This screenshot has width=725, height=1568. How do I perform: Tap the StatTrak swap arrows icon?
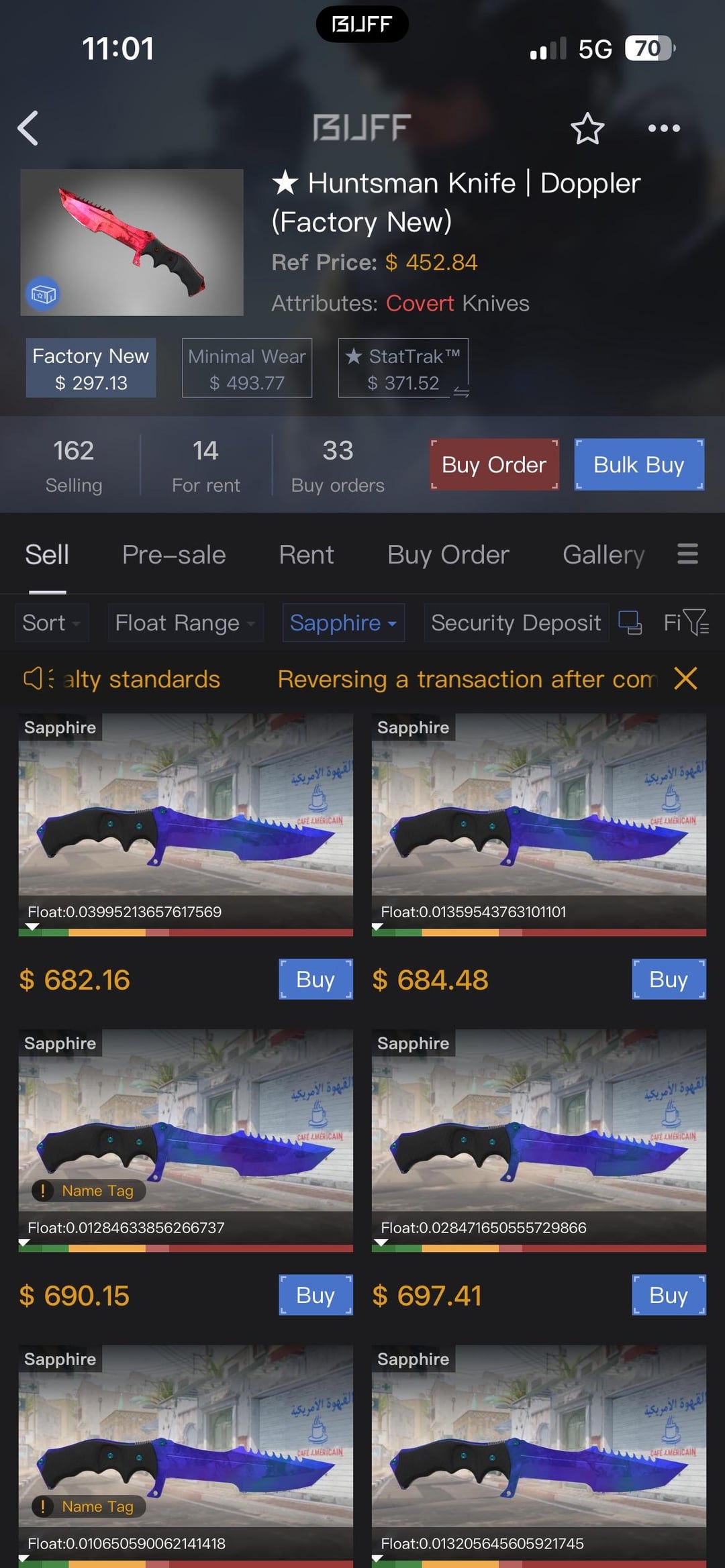(x=461, y=392)
